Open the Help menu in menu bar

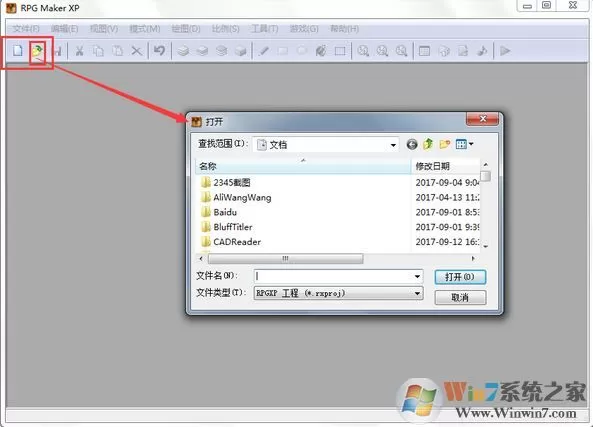[x=344, y=29]
